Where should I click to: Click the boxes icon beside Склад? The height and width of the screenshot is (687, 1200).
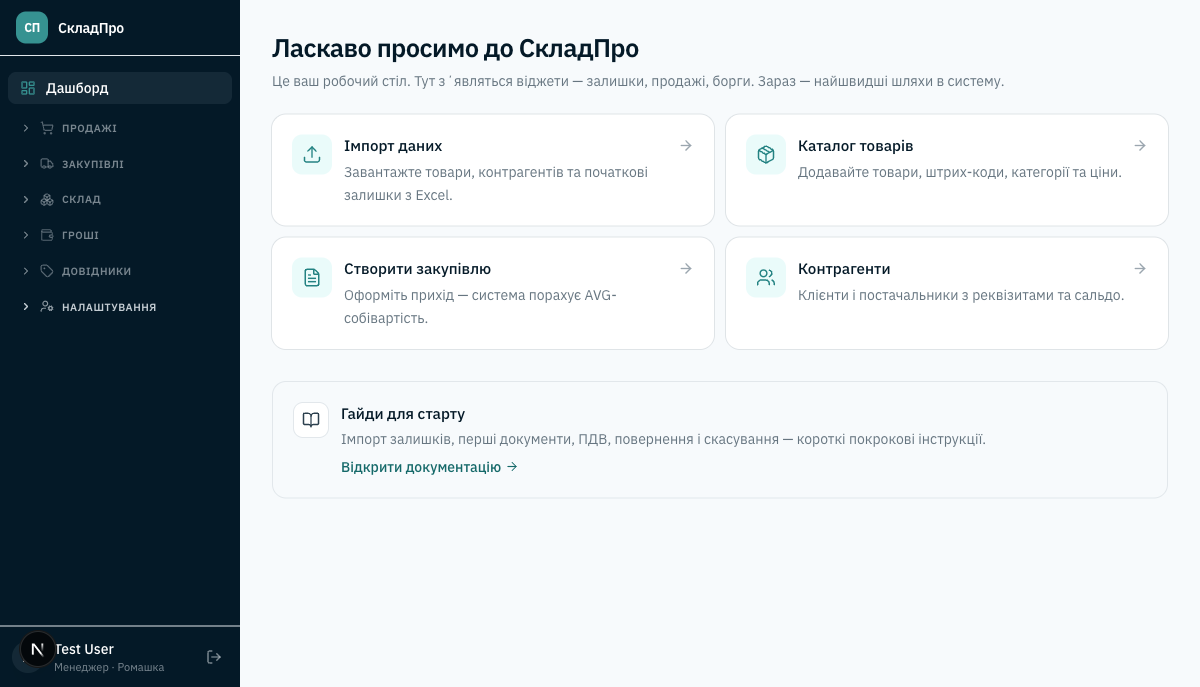(x=47, y=200)
